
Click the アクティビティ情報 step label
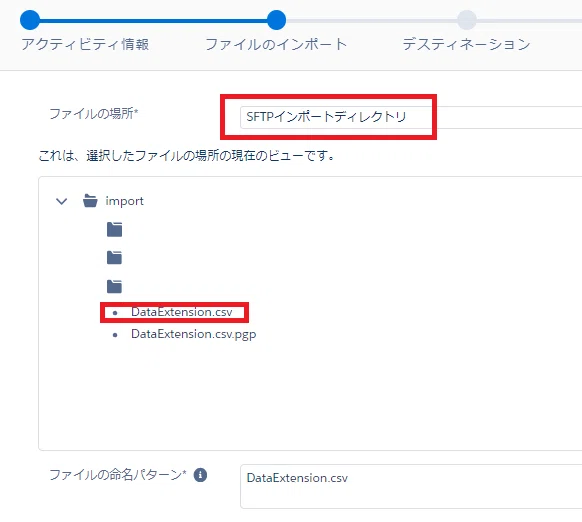click(x=85, y=44)
